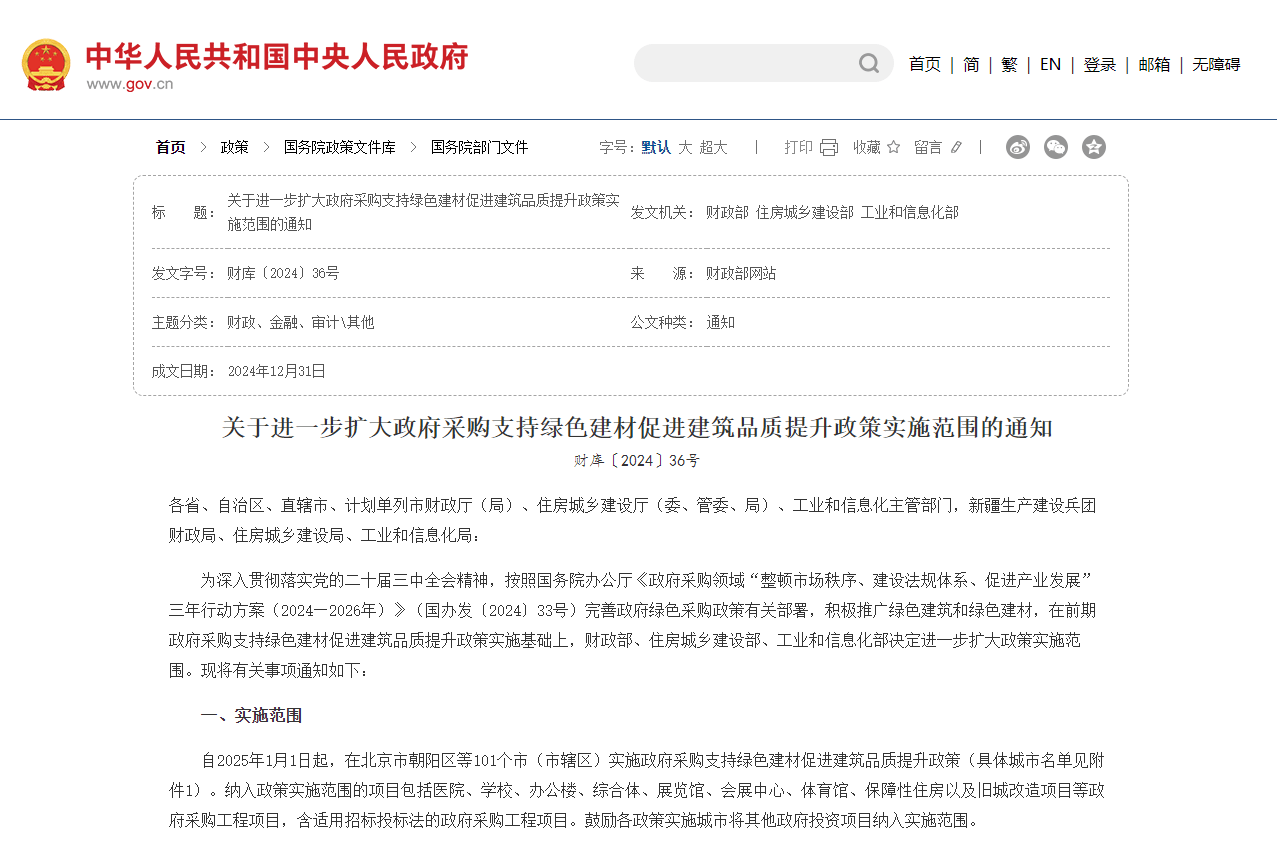Click the section heading 一、实施范围
The image size is (1277, 846).
point(251,716)
